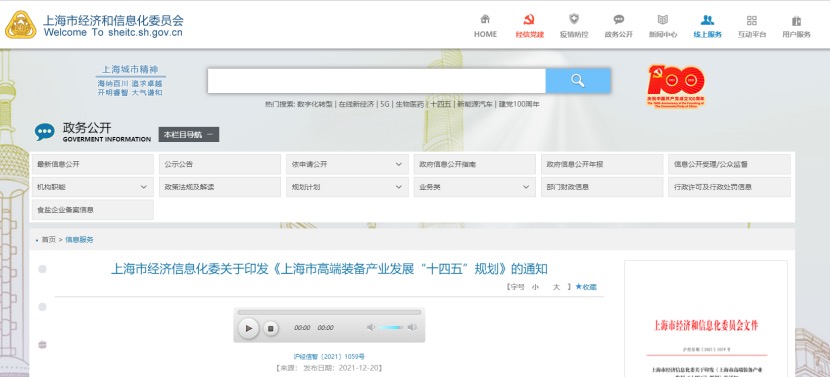Viewport: 830px width, 377px height.
Task: Open the document preview thumbnail
Action: 706,319
